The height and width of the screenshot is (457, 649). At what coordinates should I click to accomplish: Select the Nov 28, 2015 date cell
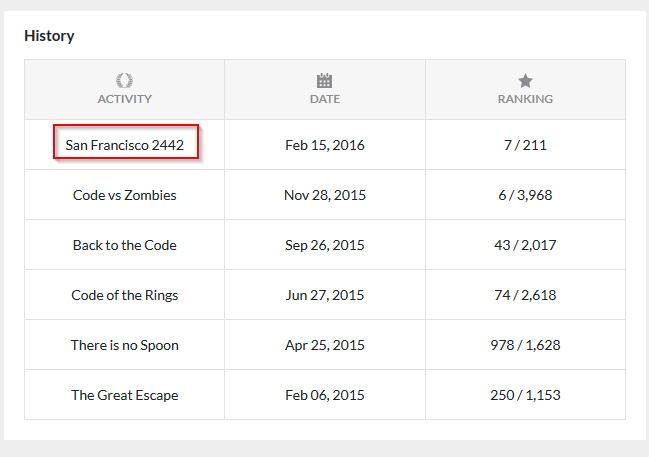(x=325, y=195)
